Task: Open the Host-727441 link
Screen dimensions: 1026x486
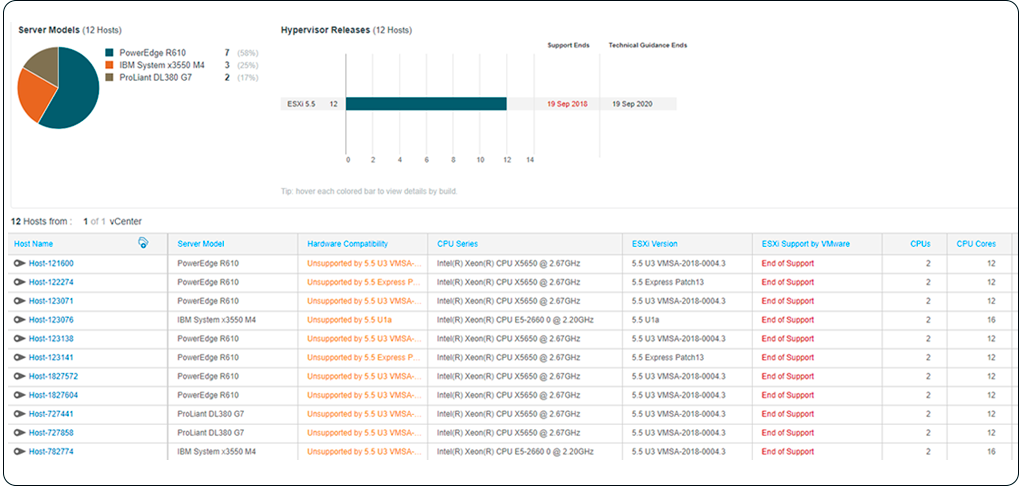Action: pos(51,414)
